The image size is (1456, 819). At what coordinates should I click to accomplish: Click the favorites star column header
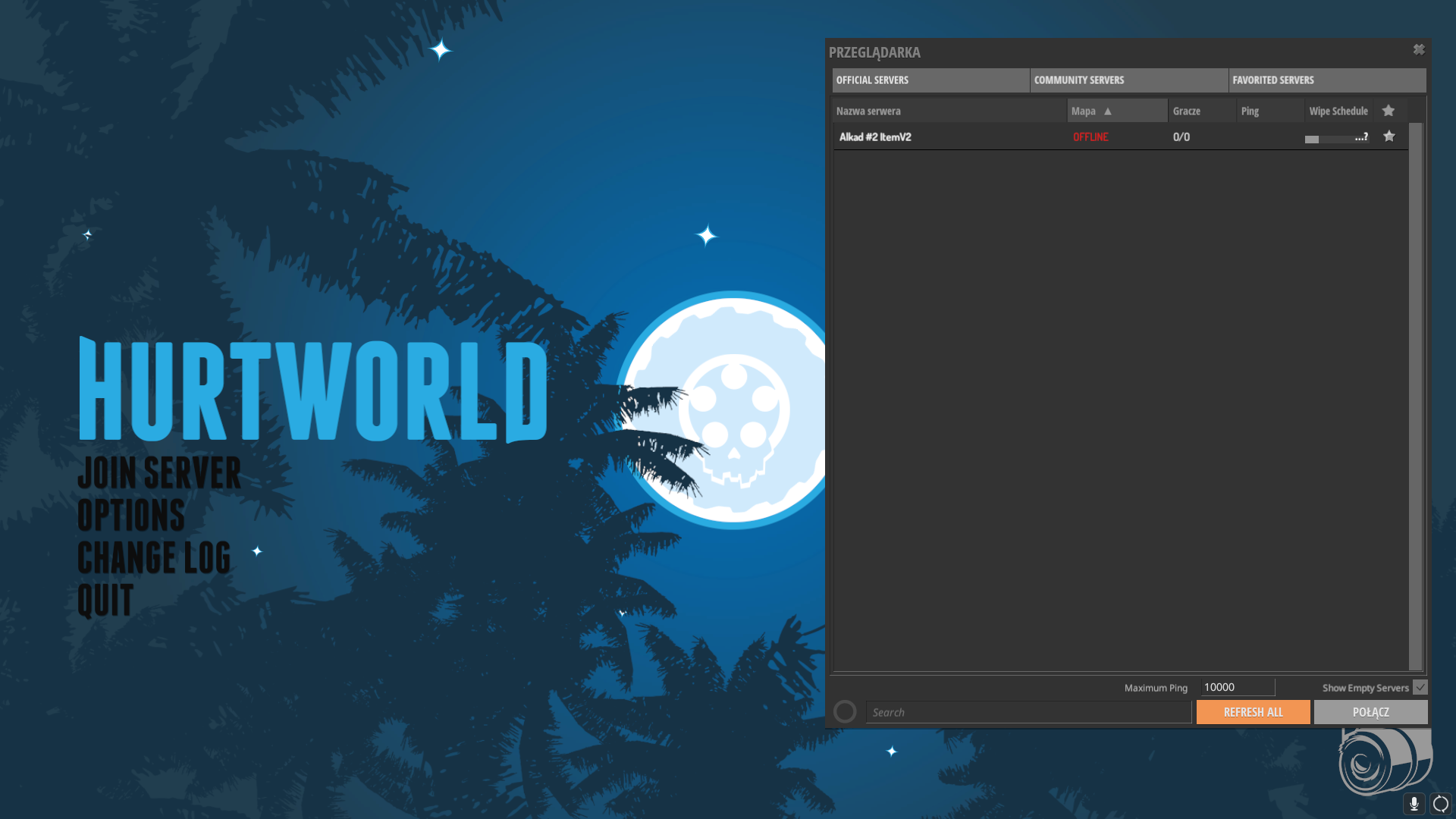point(1389,111)
